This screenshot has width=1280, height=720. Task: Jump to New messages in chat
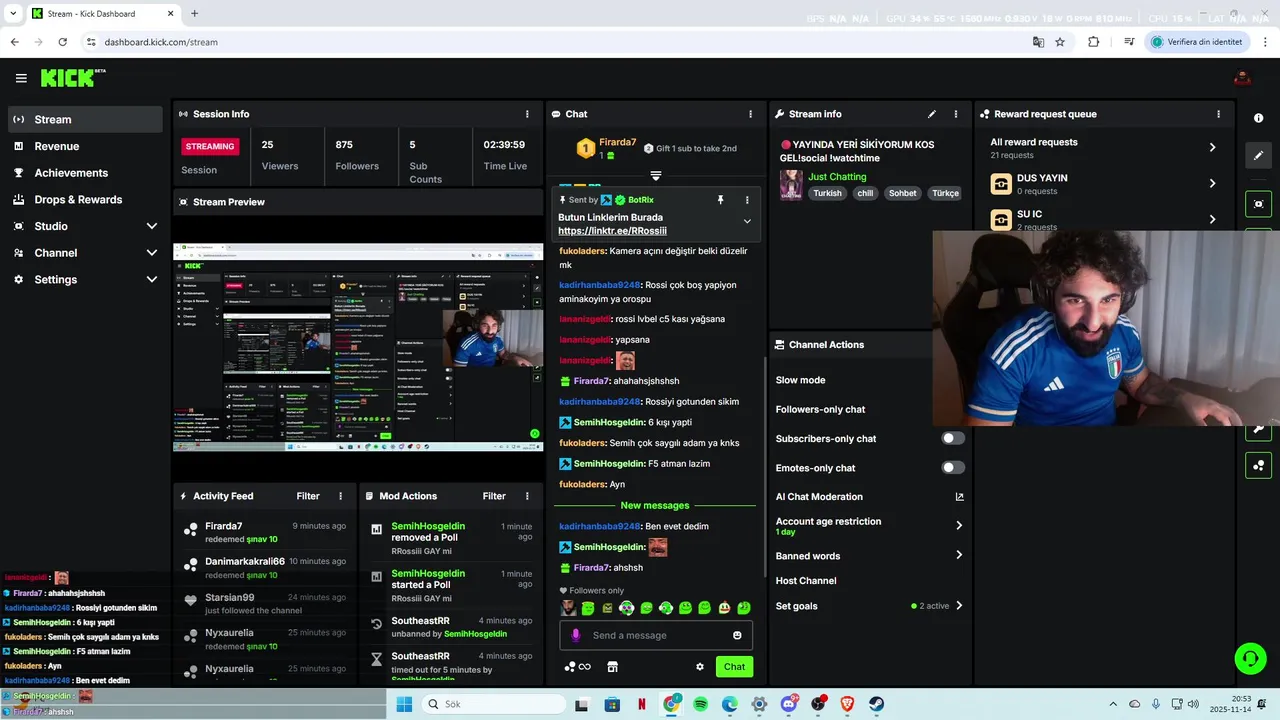(x=655, y=506)
